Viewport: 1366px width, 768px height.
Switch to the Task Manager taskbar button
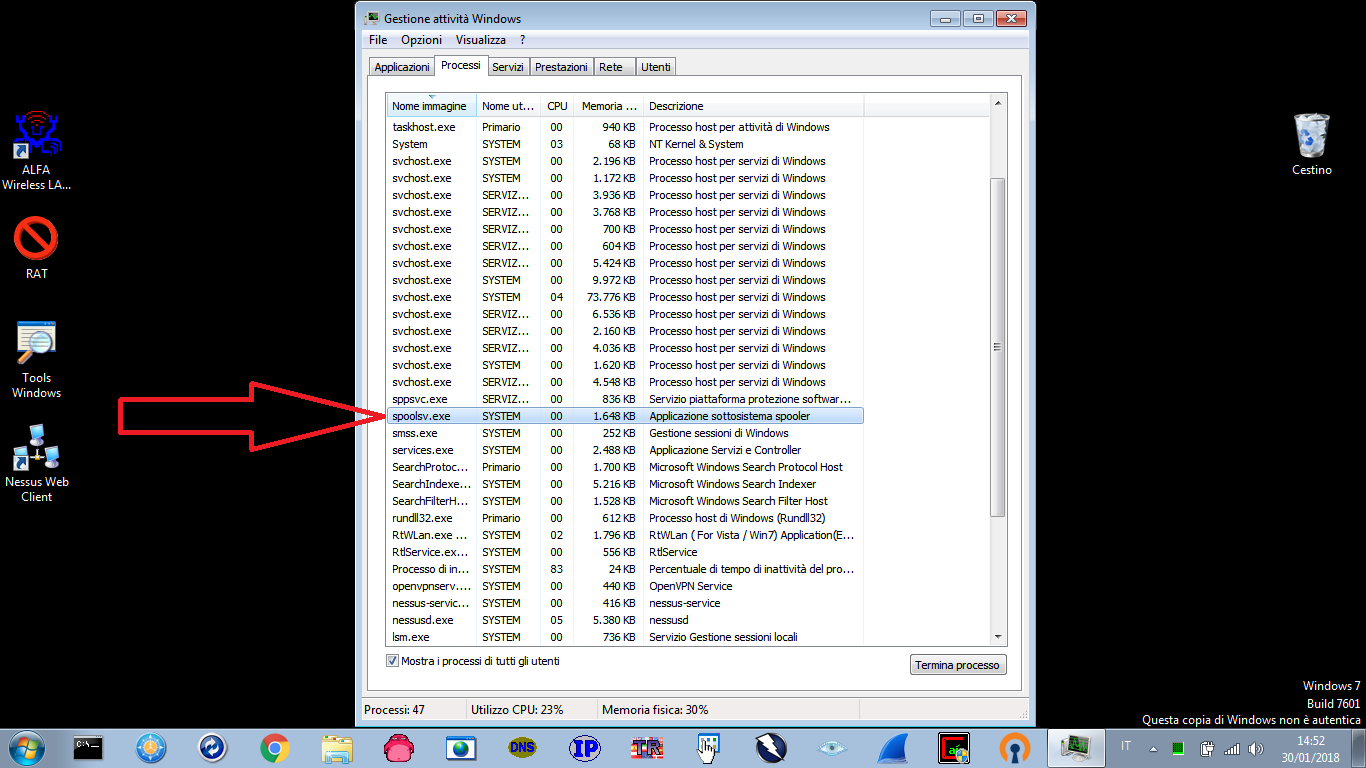[x=1076, y=747]
